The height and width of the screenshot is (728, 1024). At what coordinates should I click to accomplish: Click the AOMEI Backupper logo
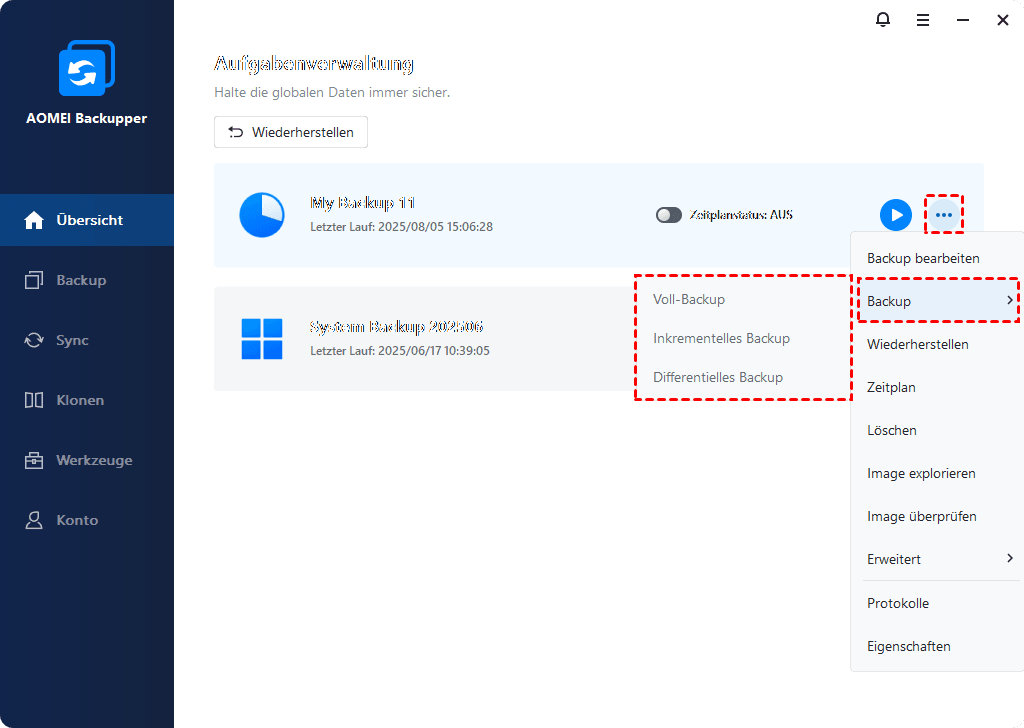click(x=87, y=69)
